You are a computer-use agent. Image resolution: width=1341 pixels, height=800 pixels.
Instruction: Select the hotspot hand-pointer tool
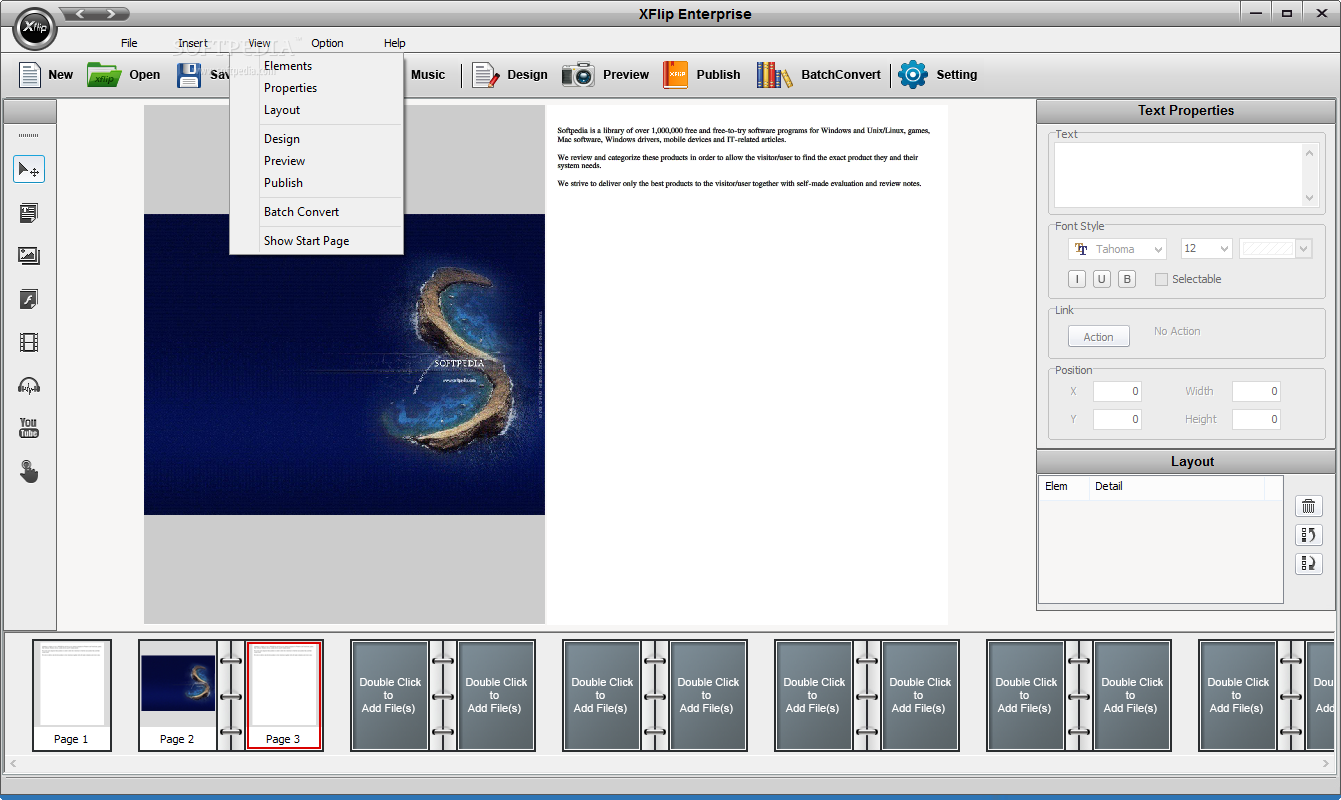pyautogui.click(x=29, y=471)
